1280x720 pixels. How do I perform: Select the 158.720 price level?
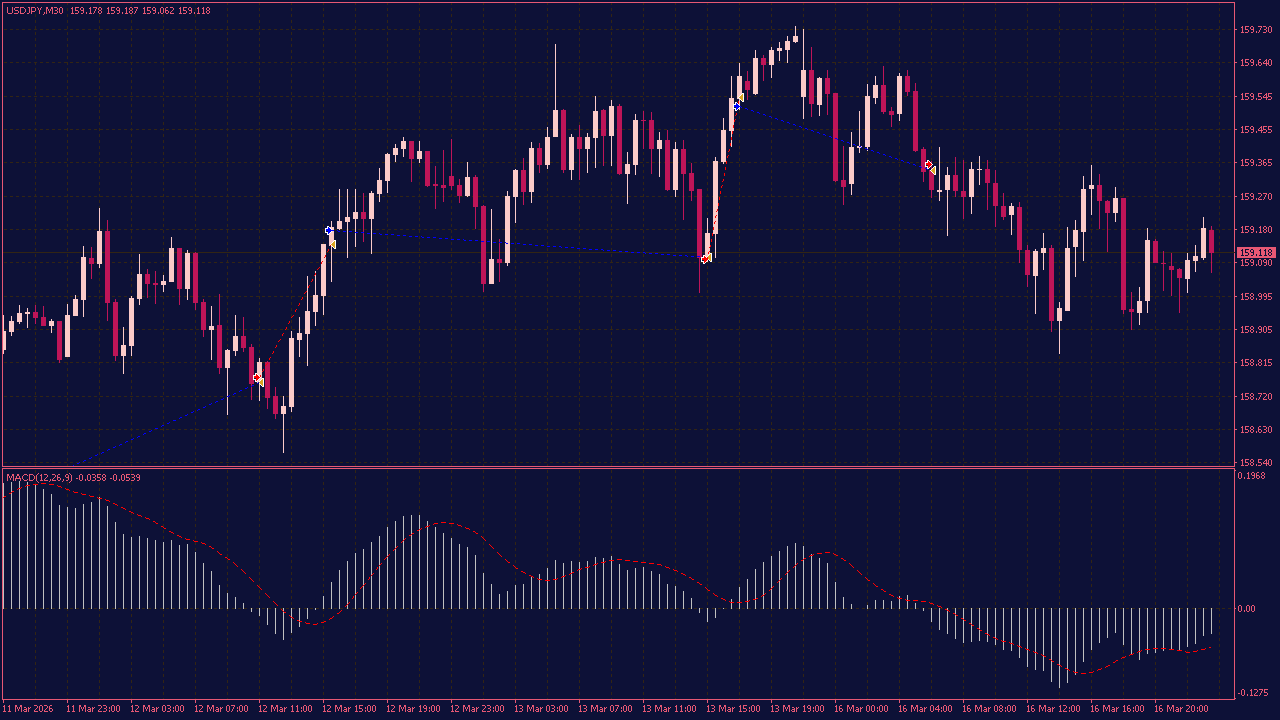pyautogui.click(x=1255, y=397)
